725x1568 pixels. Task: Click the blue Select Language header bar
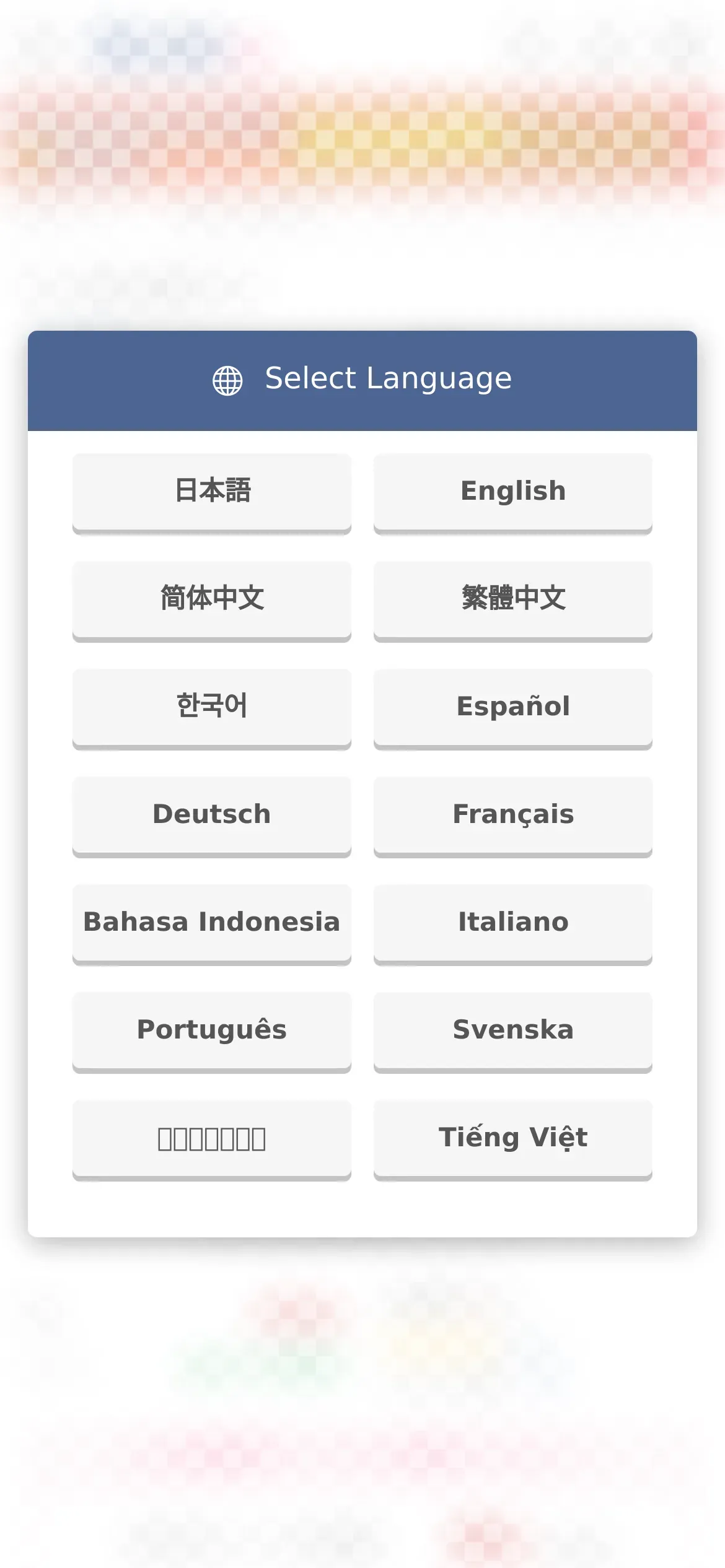pyautogui.click(x=362, y=381)
